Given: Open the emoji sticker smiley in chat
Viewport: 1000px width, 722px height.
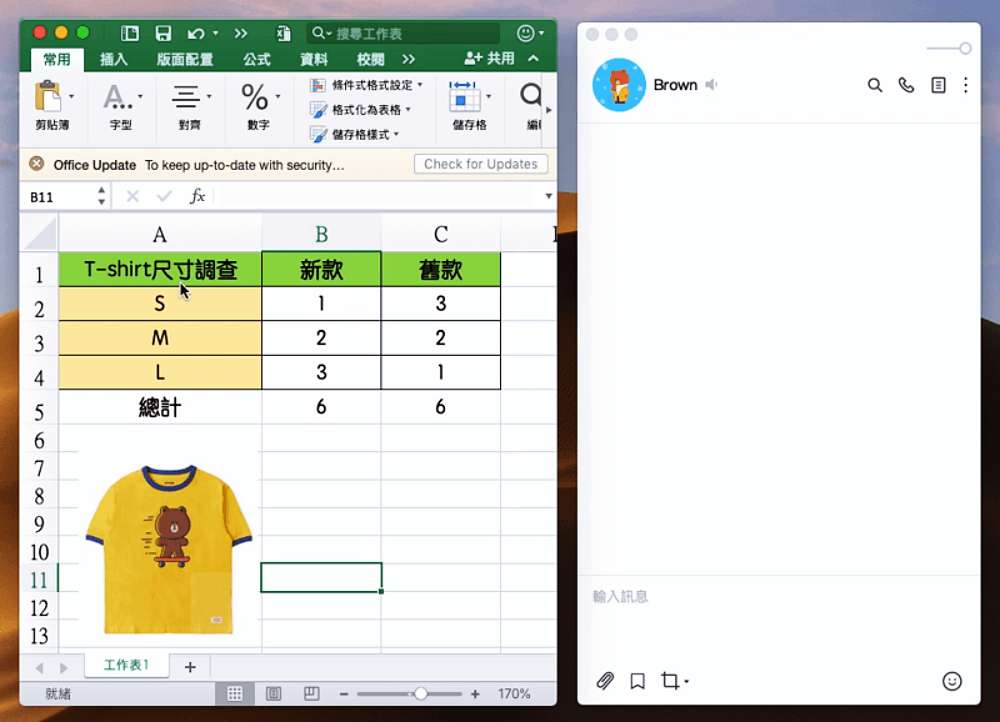Looking at the screenshot, I should pos(952,681).
